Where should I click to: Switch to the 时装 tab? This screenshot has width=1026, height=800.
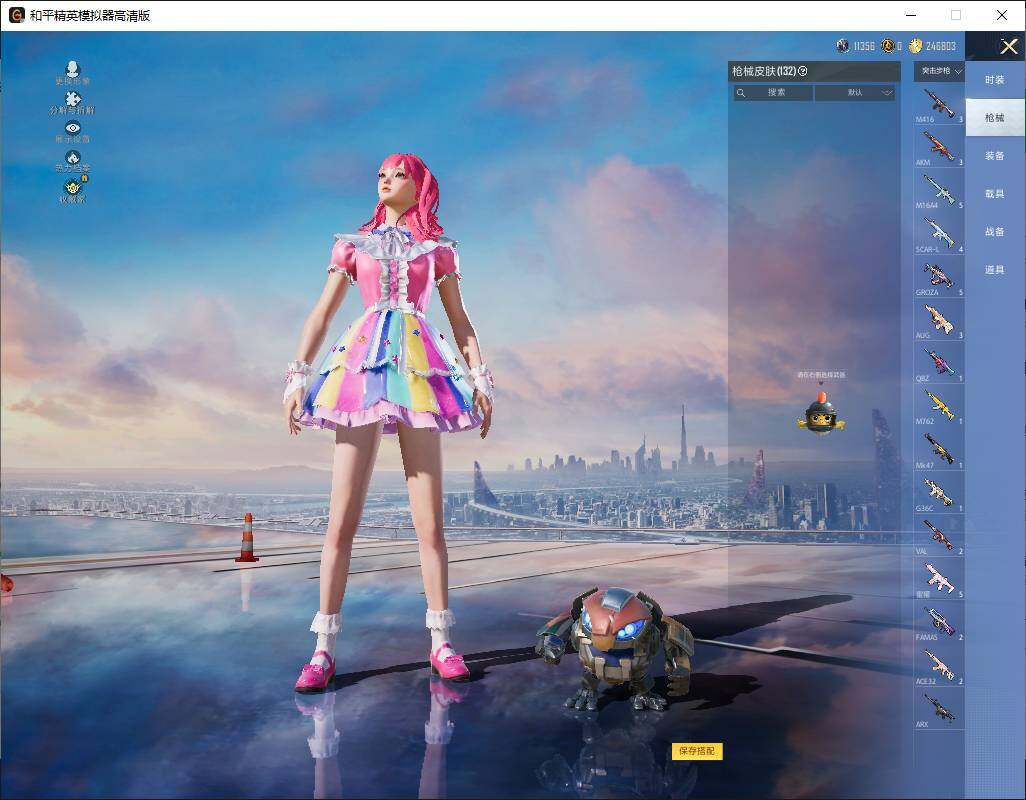[994, 80]
